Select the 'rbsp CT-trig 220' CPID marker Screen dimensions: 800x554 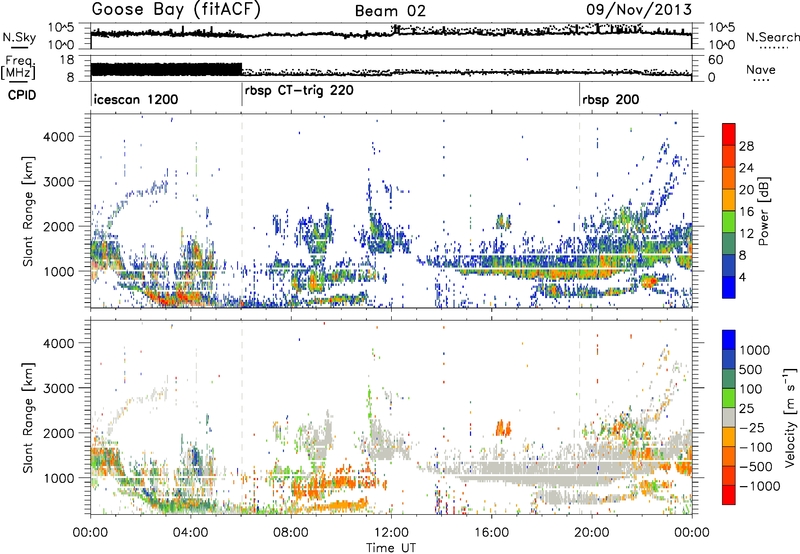click(x=299, y=91)
